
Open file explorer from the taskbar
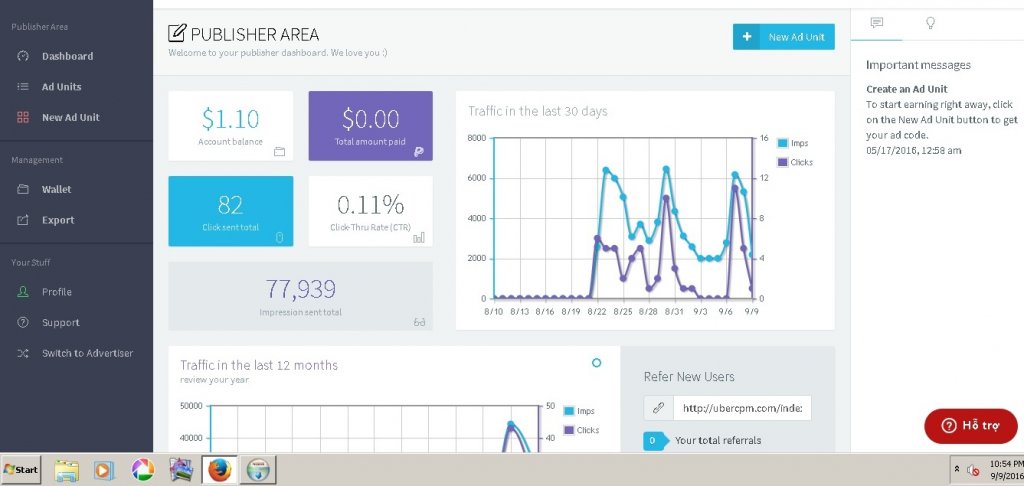(x=67, y=470)
